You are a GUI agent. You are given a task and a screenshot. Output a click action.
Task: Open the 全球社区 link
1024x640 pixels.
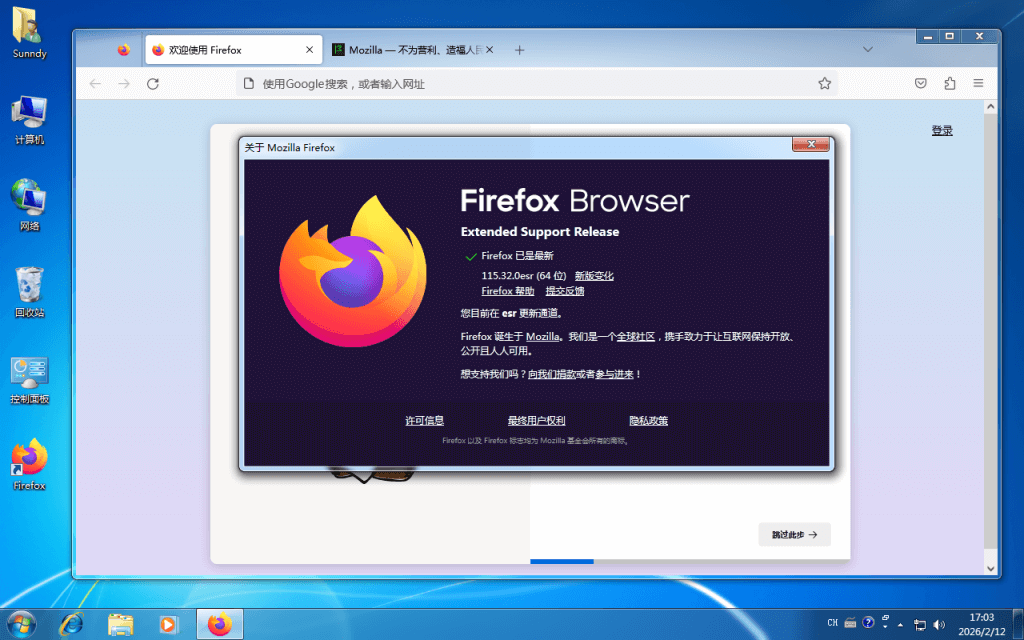coord(636,337)
